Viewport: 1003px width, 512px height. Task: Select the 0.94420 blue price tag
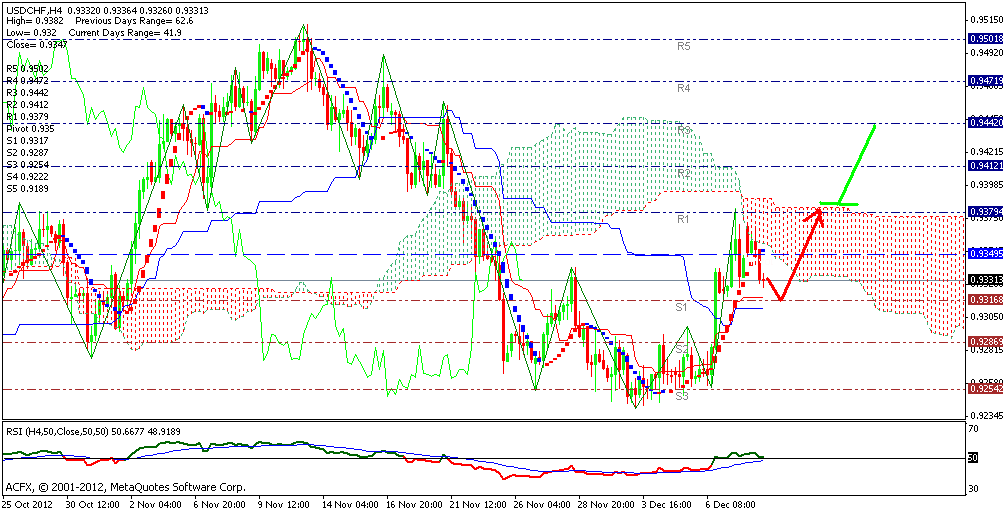coord(983,122)
